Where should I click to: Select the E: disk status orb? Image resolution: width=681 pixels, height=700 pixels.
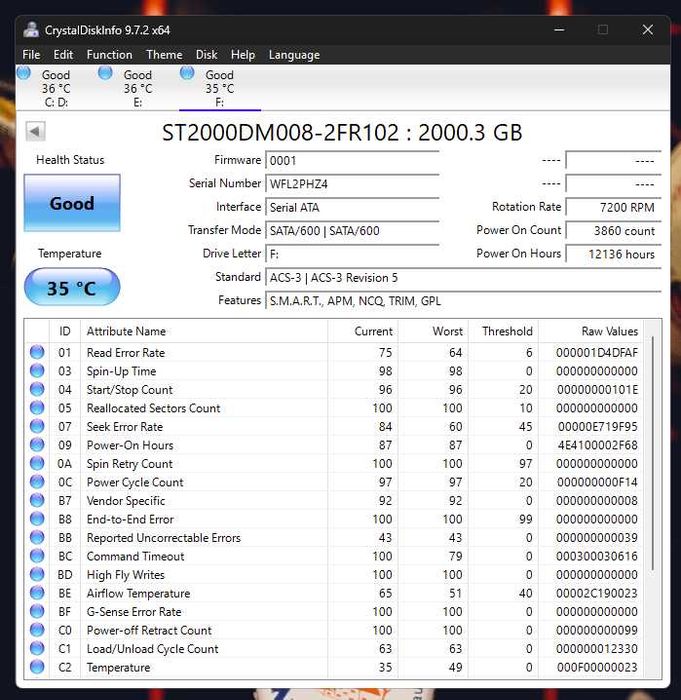pos(105,73)
